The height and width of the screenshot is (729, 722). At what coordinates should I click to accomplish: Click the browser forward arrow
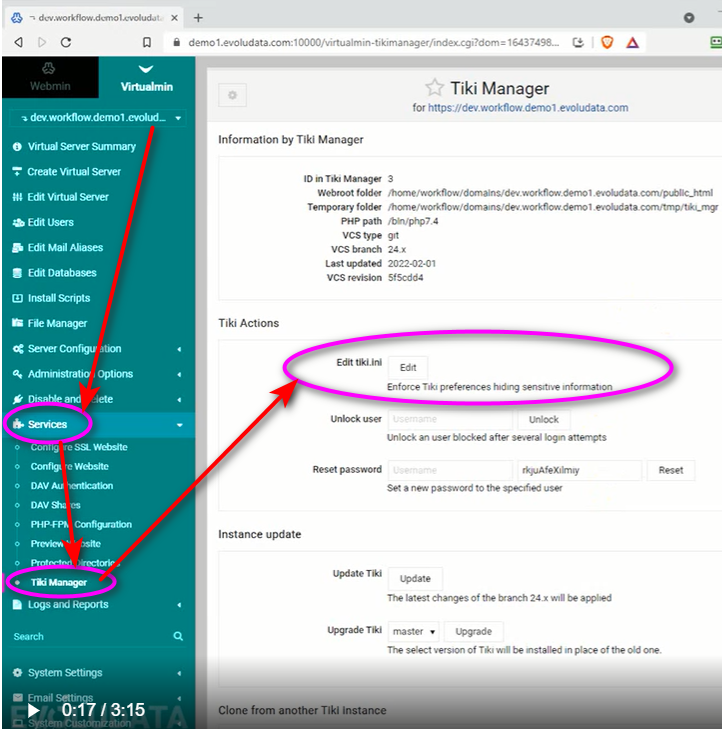pos(42,42)
